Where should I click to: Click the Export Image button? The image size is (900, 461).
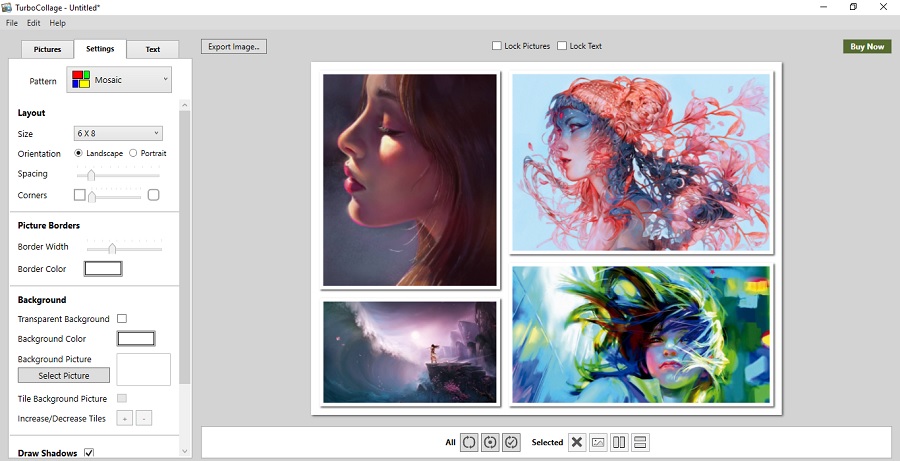click(234, 46)
